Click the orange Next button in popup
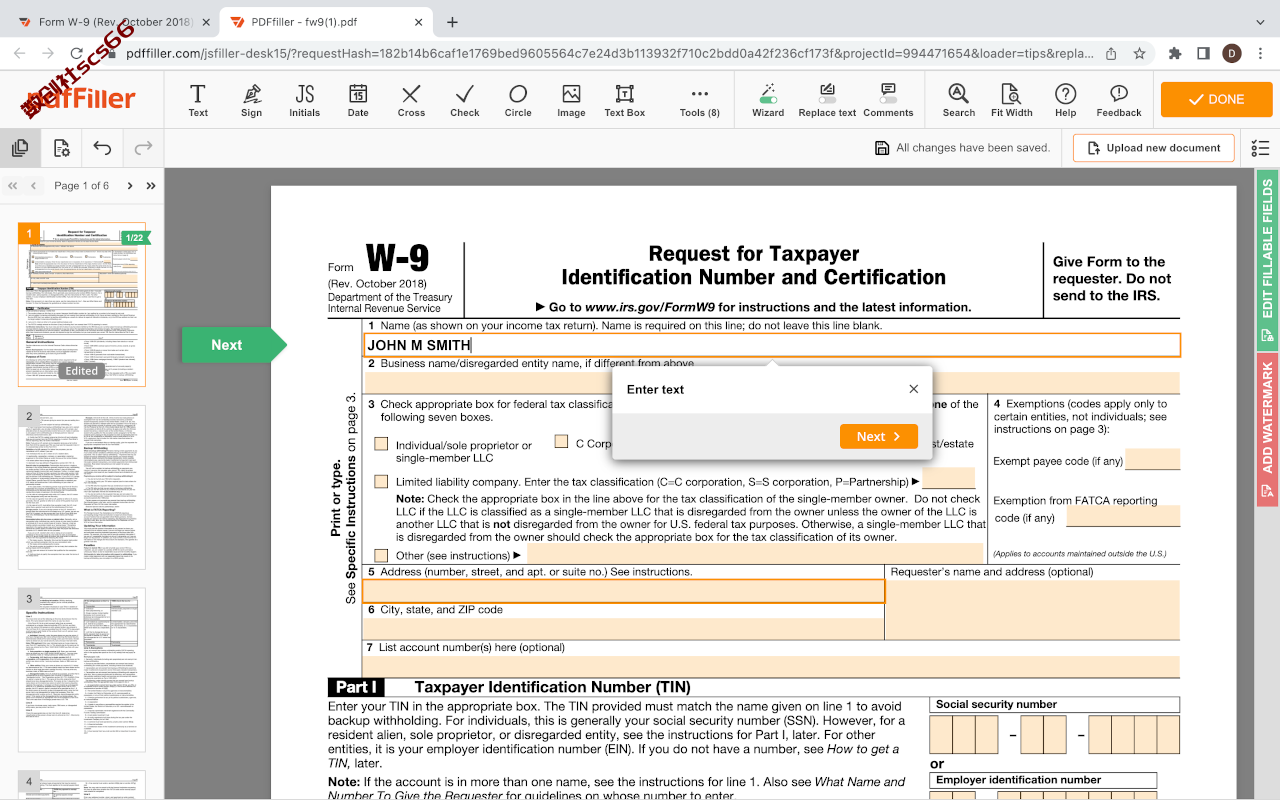The width and height of the screenshot is (1280, 800). (x=879, y=436)
